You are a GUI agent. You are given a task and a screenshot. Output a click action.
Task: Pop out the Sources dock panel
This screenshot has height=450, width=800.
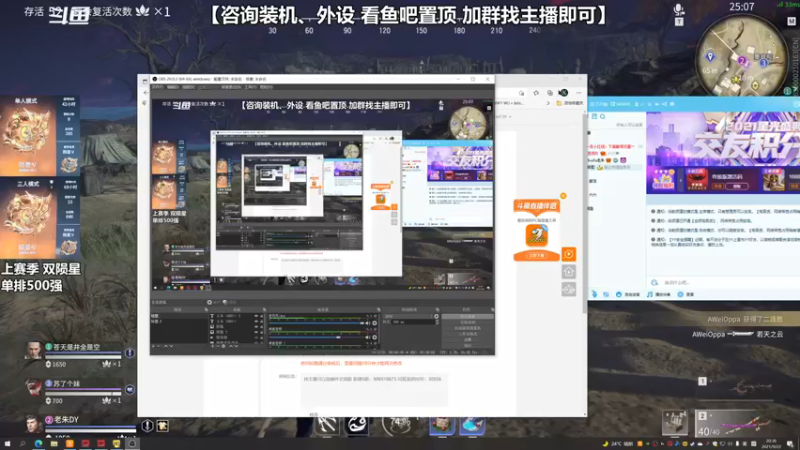(265, 310)
